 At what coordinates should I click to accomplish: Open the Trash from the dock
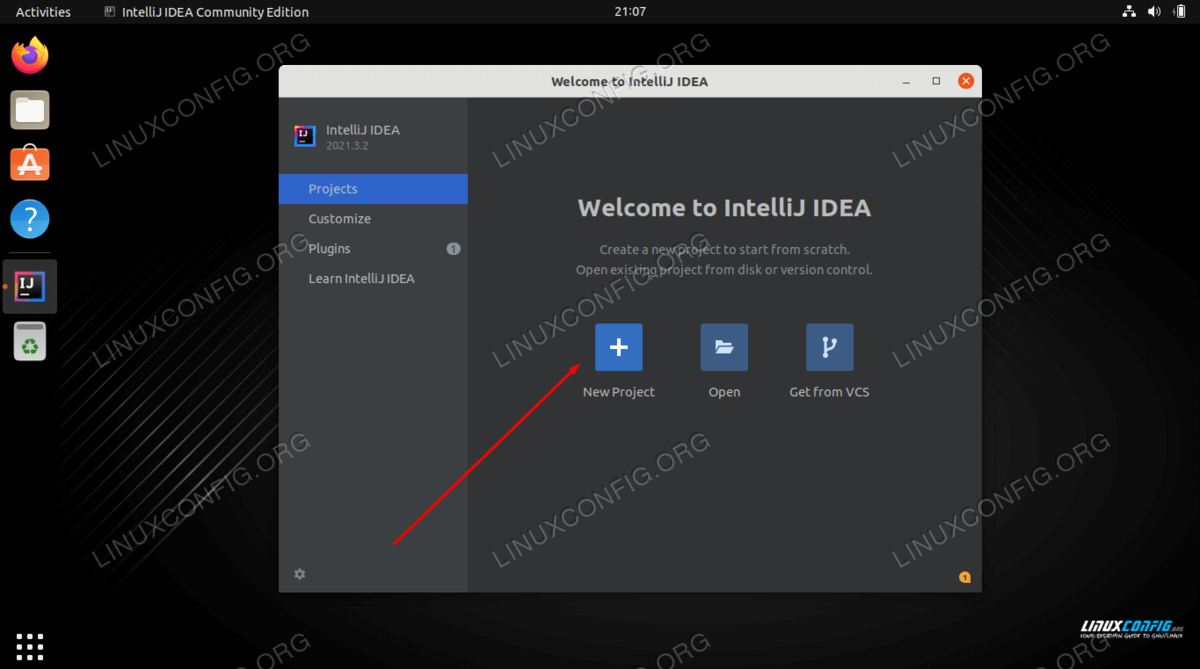point(30,341)
